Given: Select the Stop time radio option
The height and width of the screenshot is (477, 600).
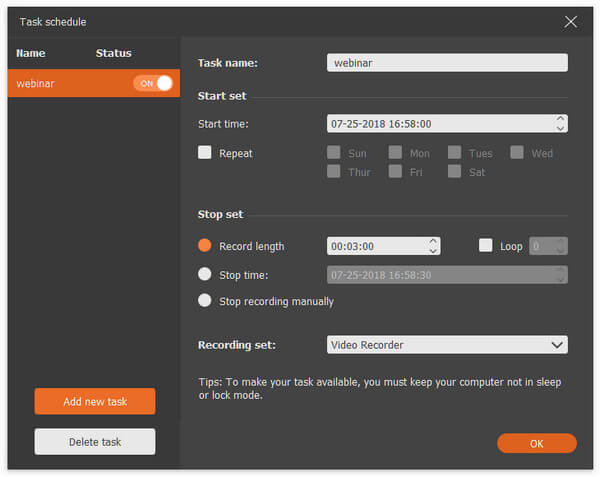Looking at the screenshot, I should click(x=205, y=274).
